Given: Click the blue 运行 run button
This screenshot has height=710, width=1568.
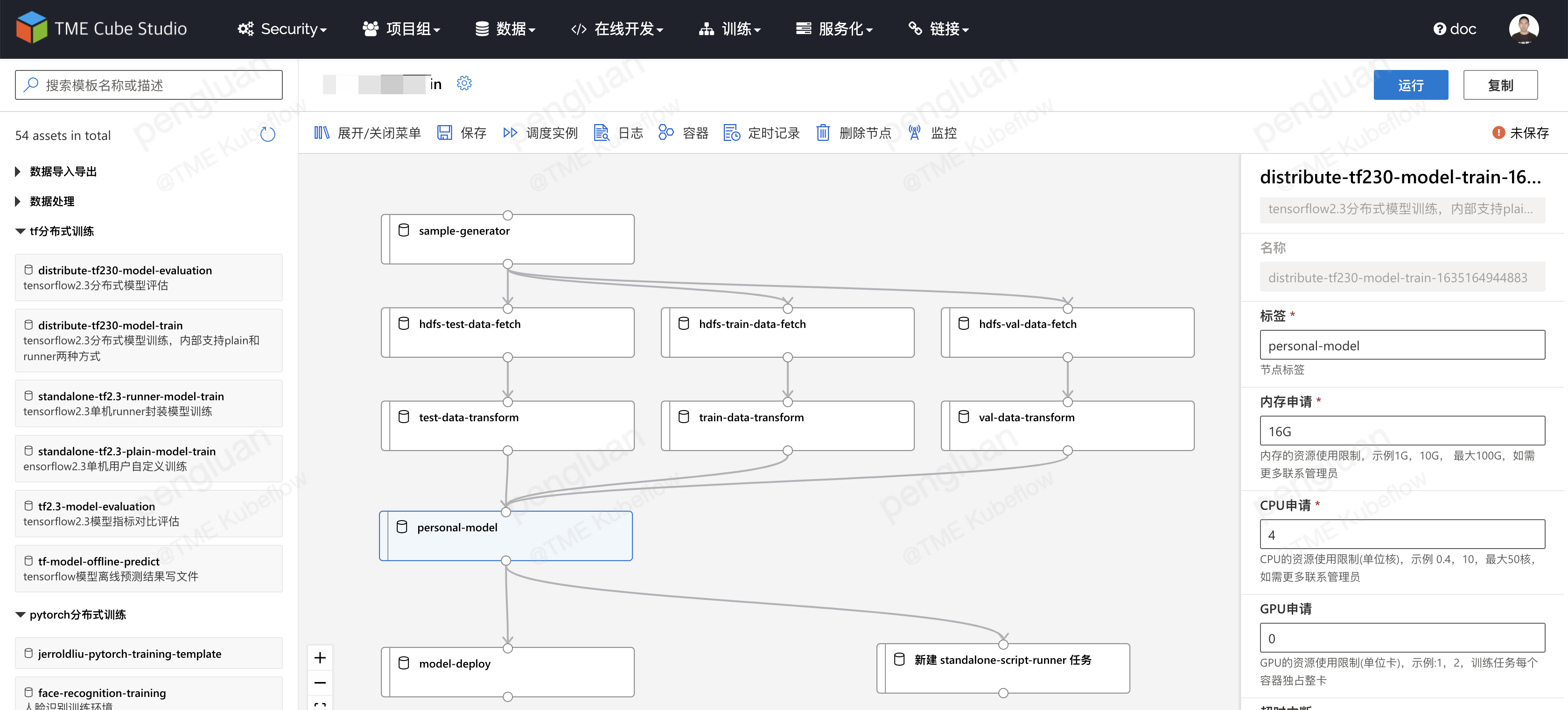Looking at the screenshot, I should [x=1410, y=85].
